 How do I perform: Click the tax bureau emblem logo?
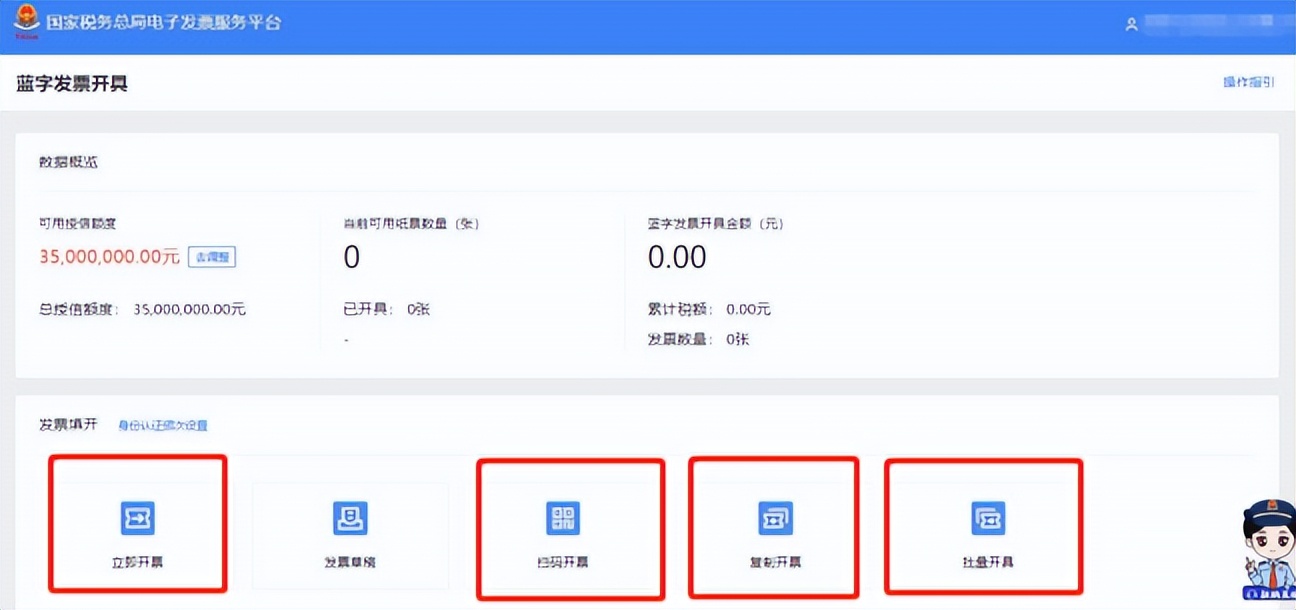pyautogui.click(x=26, y=20)
